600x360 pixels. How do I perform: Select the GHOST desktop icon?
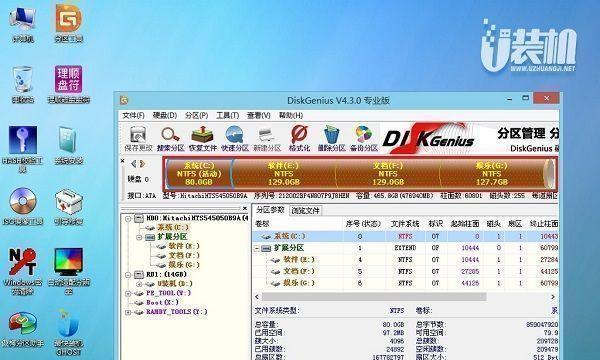68,332
